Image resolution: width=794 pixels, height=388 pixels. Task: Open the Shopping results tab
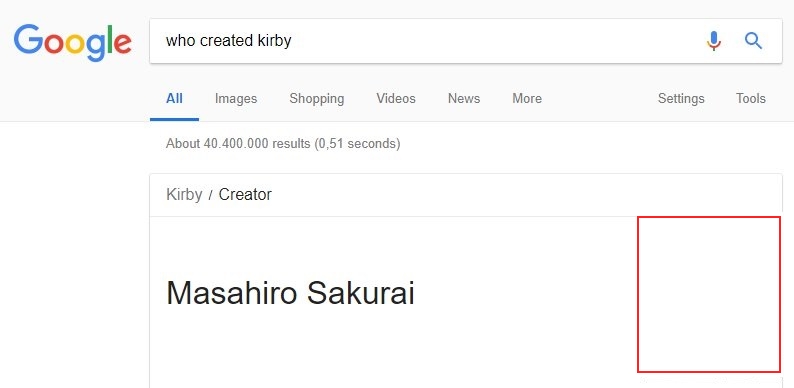point(316,98)
